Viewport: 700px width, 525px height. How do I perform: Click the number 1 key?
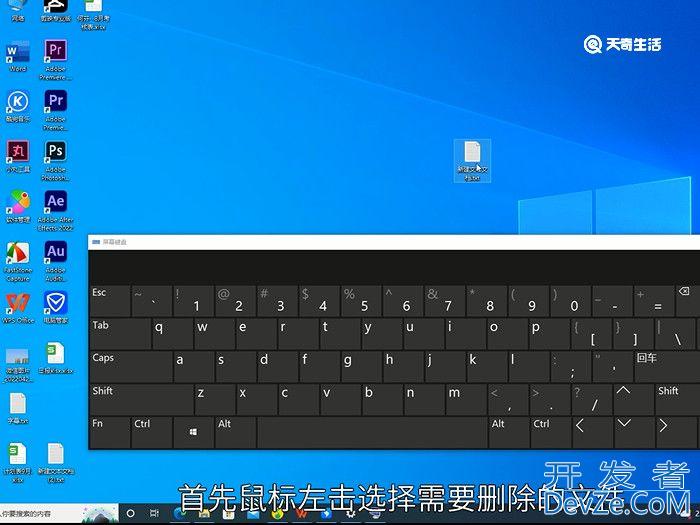pyautogui.click(x=193, y=300)
